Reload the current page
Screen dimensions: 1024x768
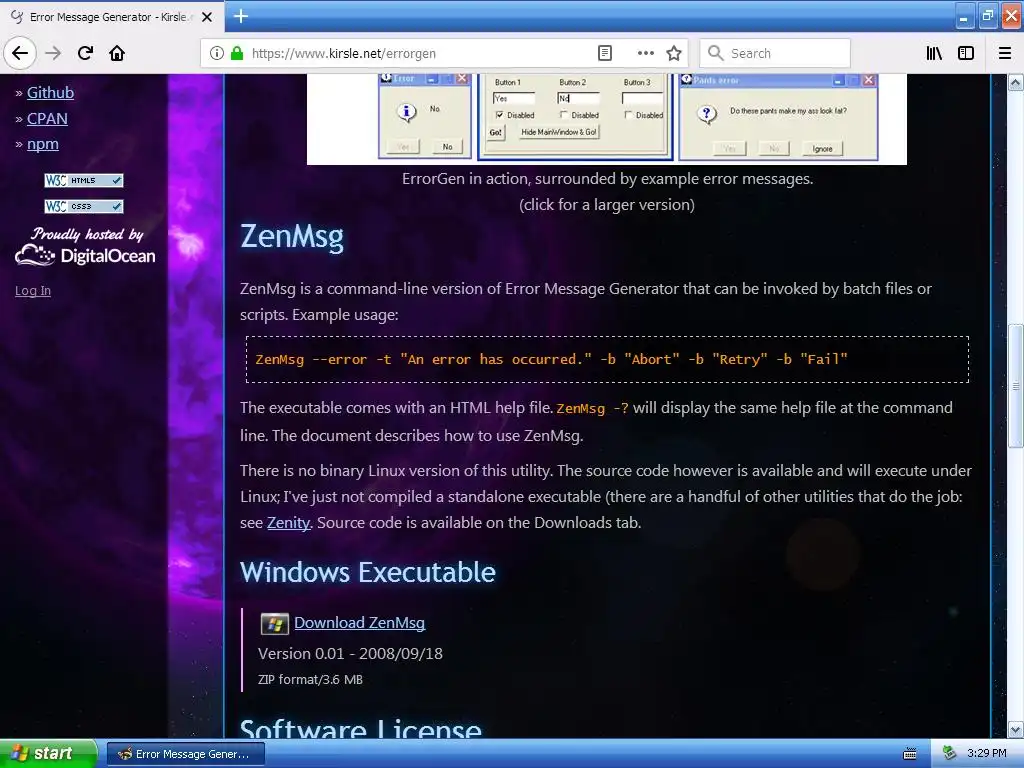click(86, 53)
